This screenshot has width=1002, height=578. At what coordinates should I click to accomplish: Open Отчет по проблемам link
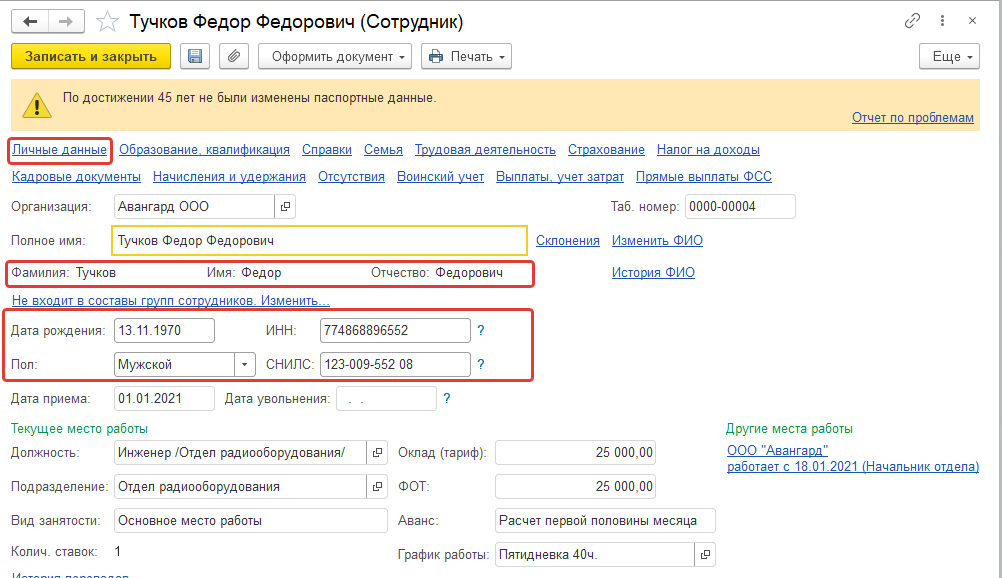click(x=912, y=118)
